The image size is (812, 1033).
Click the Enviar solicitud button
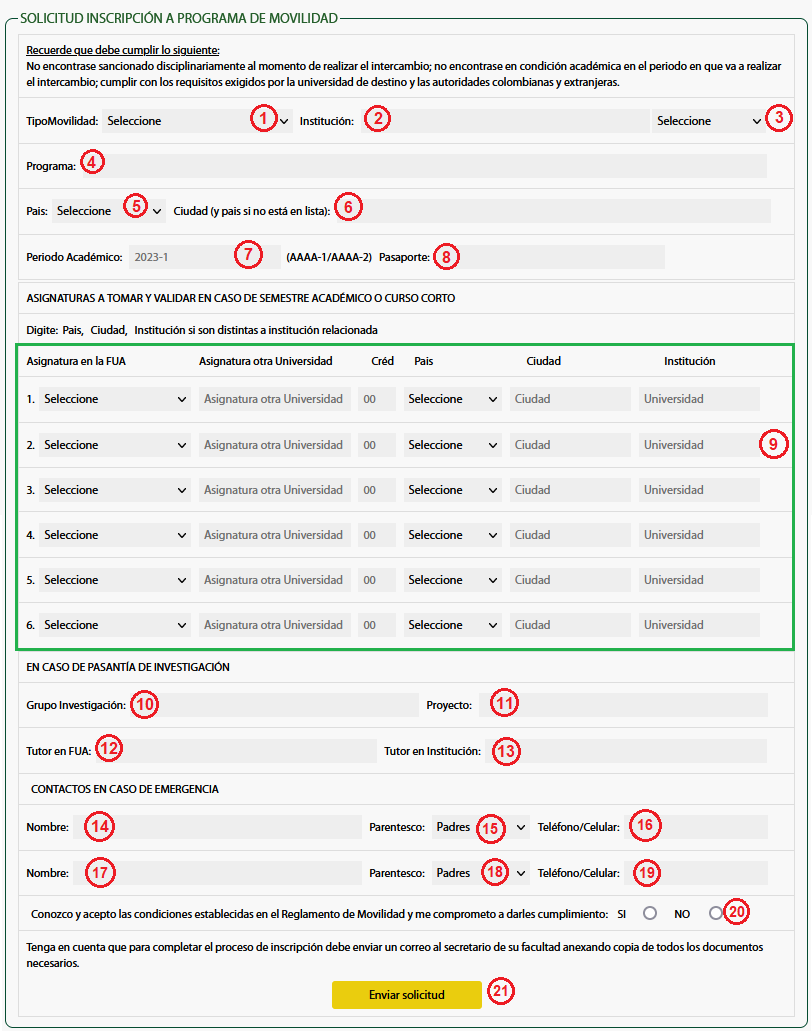click(x=407, y=995)
